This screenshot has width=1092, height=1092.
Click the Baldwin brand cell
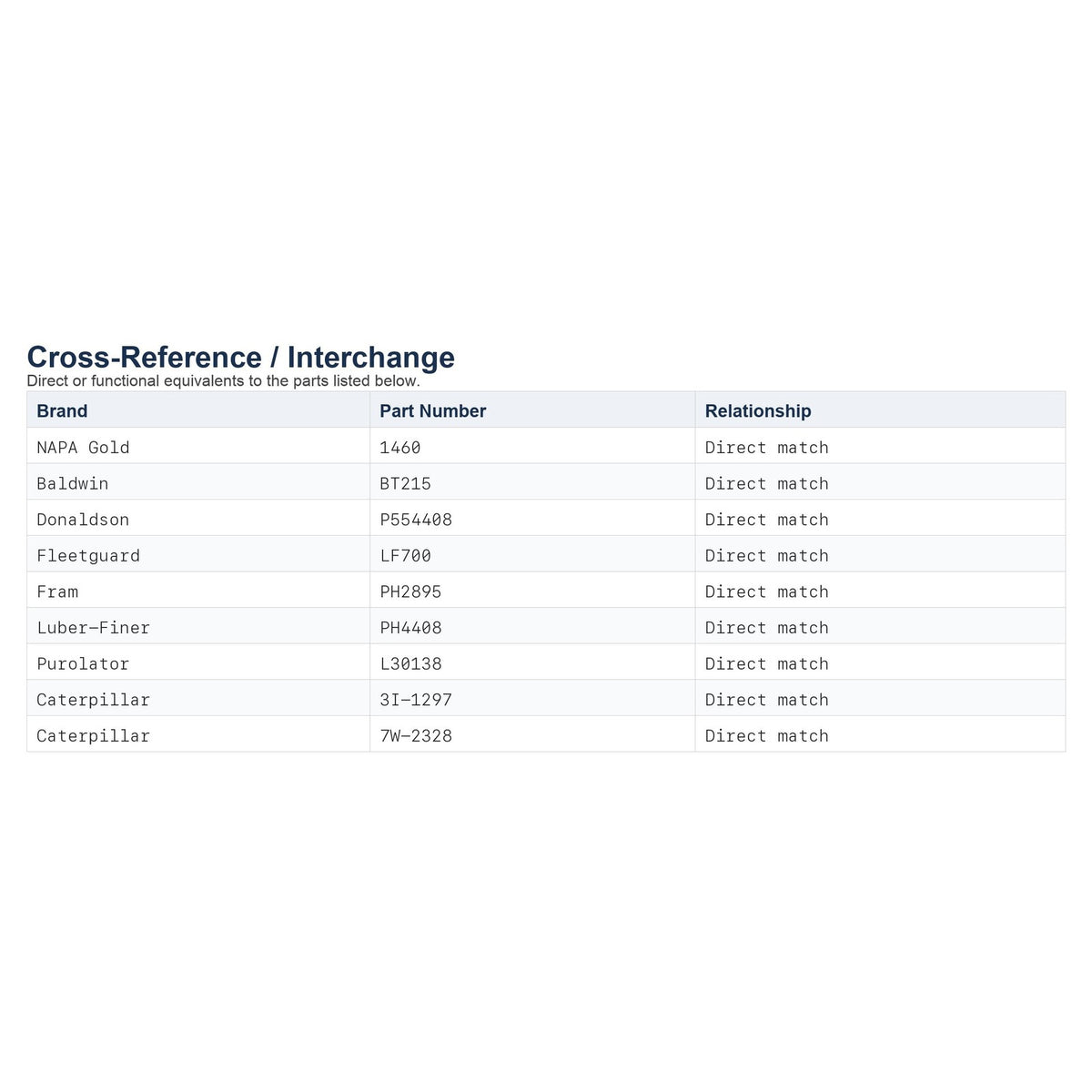[x=72, y=483]
